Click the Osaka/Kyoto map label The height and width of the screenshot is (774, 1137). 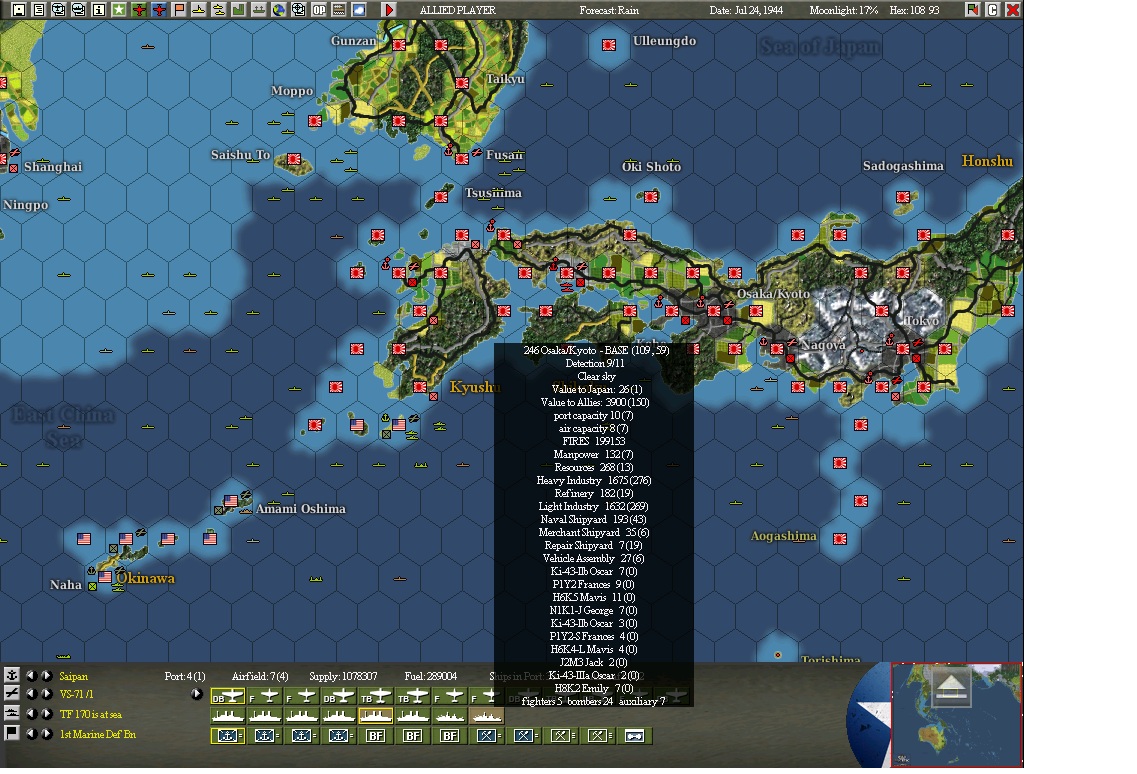(773, 294)
